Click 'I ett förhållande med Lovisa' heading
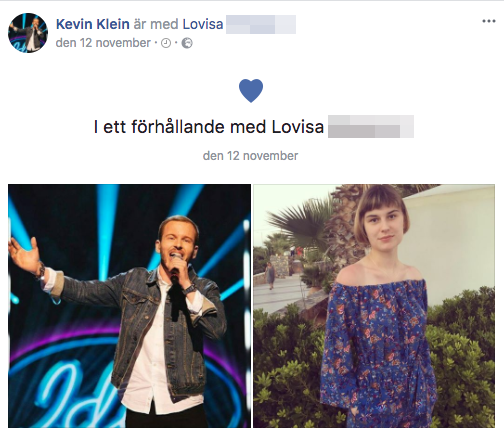This screenshot has width=504, height=428. 209,127
